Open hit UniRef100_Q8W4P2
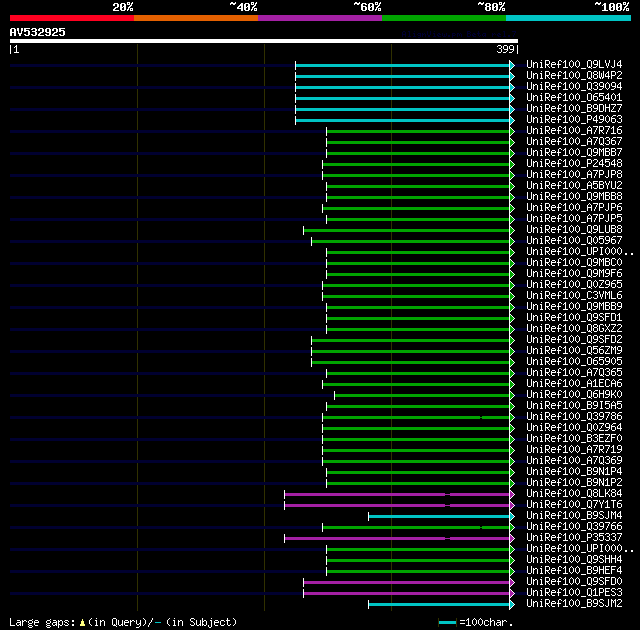 tap(574, 75)
